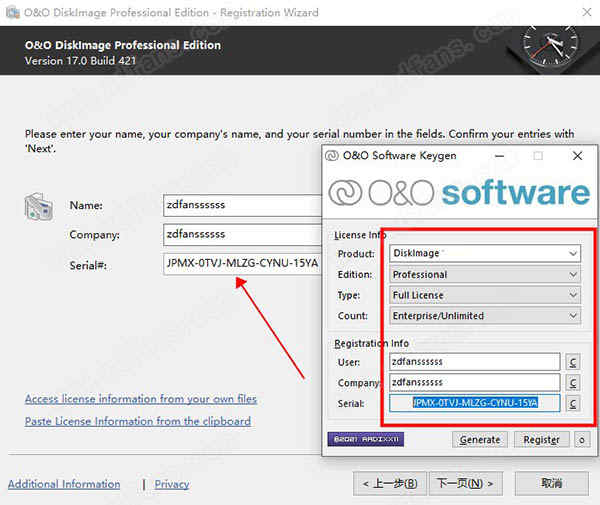Screen dimensions: 600x505
Task: Open the Count dropdown showing Enterprise/Unlimited
Action: (485, 316)
